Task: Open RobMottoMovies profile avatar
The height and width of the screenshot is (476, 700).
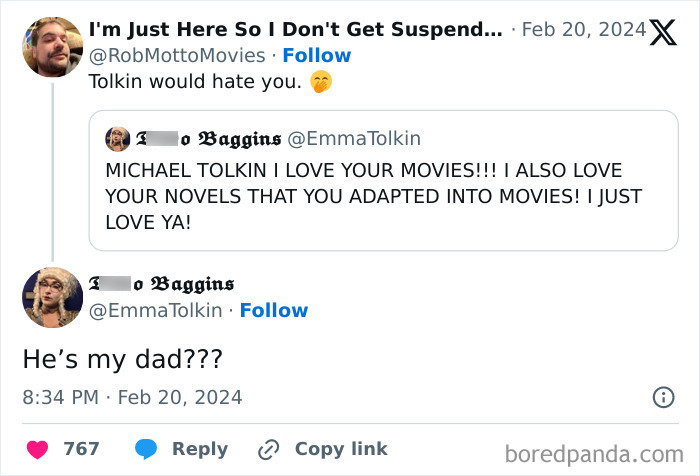Action: click(51, 47)
